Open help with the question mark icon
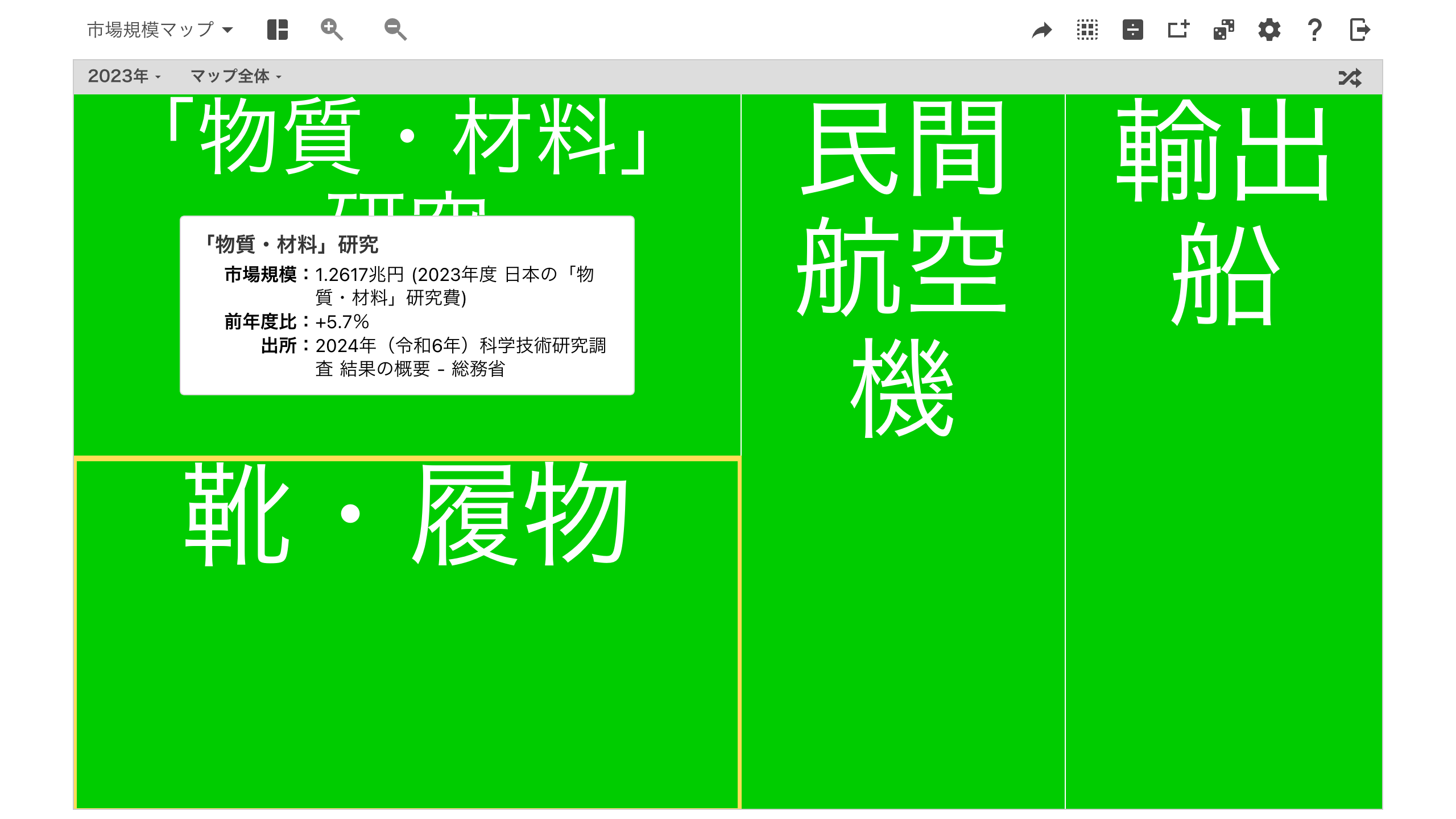1456x819 pixels. click(1314, 30)
